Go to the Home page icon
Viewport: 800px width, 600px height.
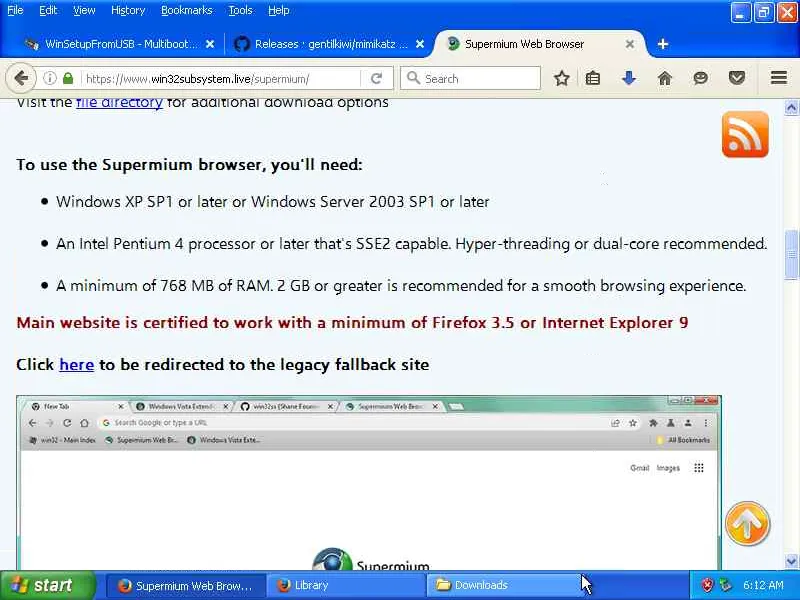664,78
